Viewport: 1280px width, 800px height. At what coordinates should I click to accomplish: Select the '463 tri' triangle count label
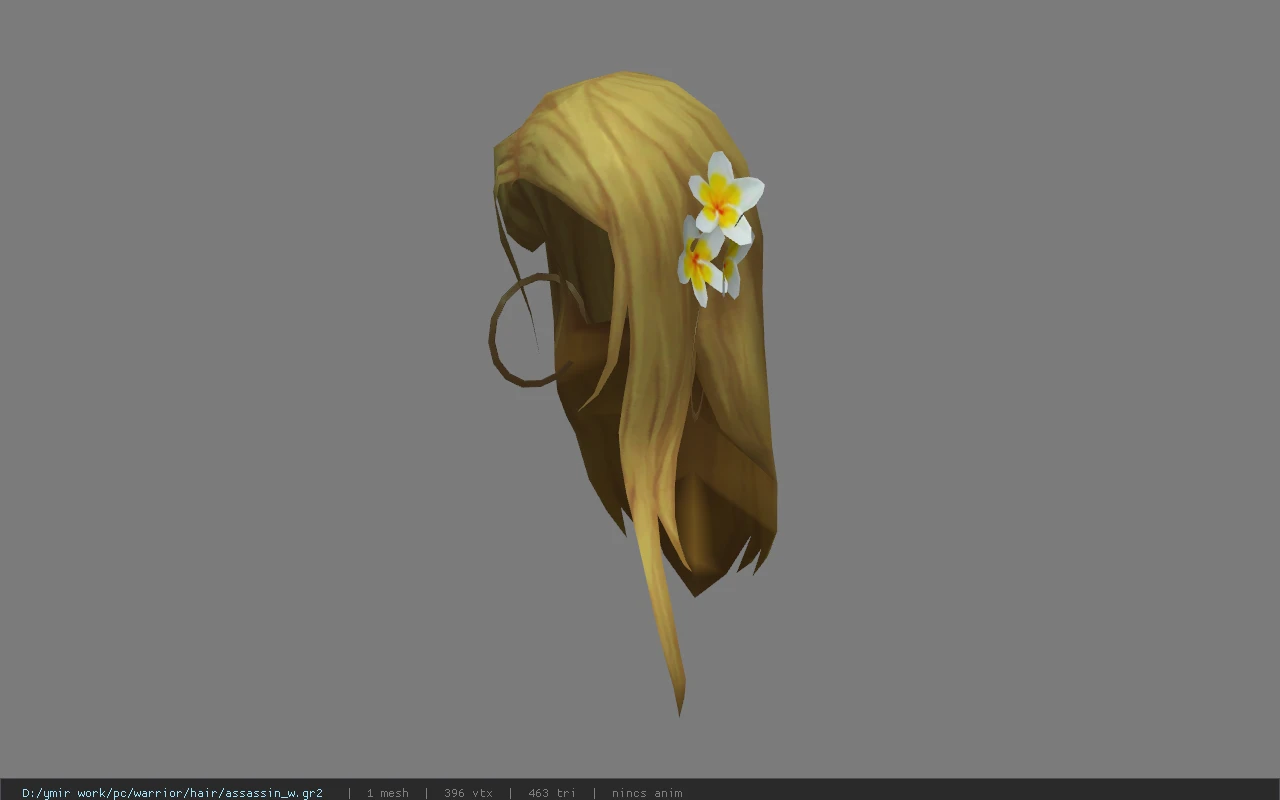tap(552, 792)
